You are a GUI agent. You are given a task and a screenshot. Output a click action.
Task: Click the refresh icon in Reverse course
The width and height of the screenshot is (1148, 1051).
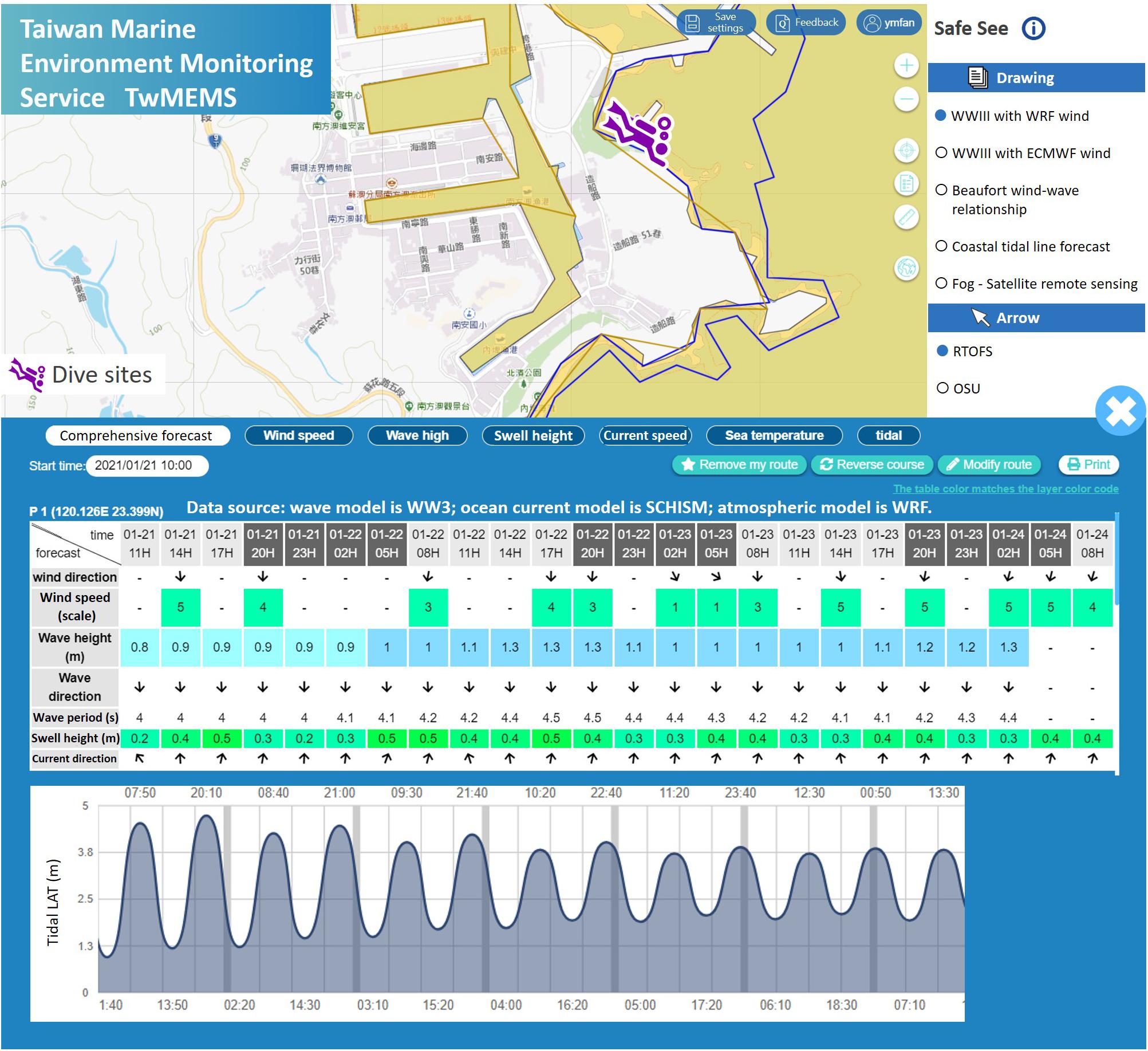(x=826, y=465)
